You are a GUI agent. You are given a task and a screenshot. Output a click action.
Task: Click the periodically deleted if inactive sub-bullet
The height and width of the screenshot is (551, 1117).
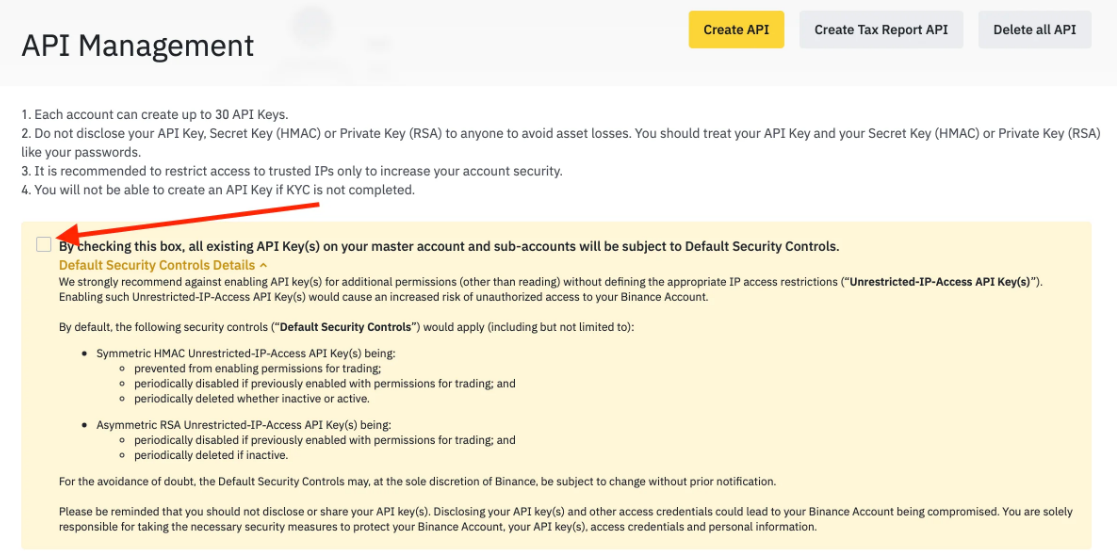click(211, 455)
